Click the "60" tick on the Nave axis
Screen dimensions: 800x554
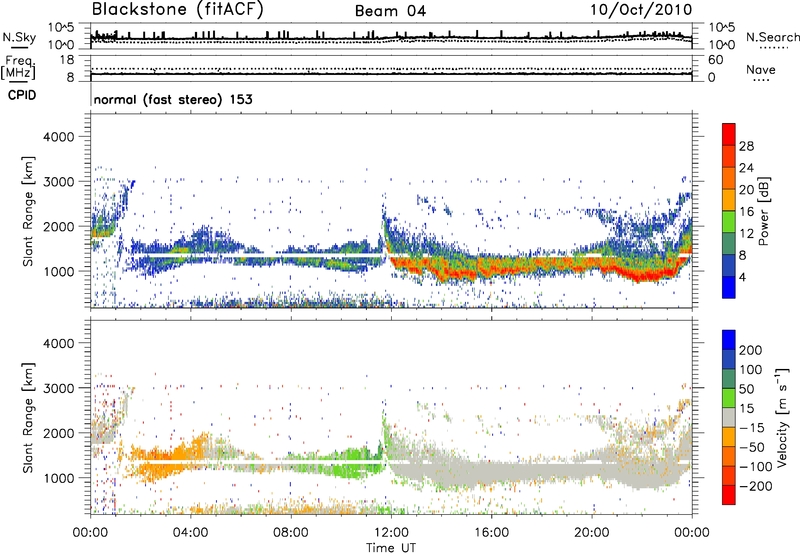click(x=715, y=60)
